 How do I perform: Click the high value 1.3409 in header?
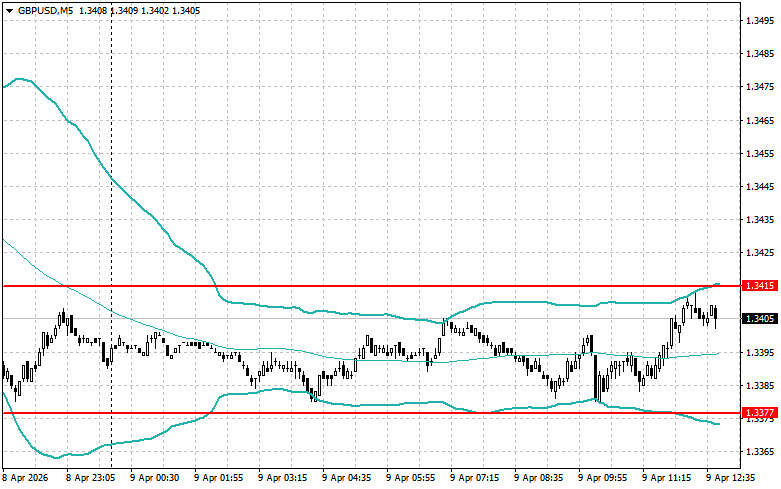point(124,10)
